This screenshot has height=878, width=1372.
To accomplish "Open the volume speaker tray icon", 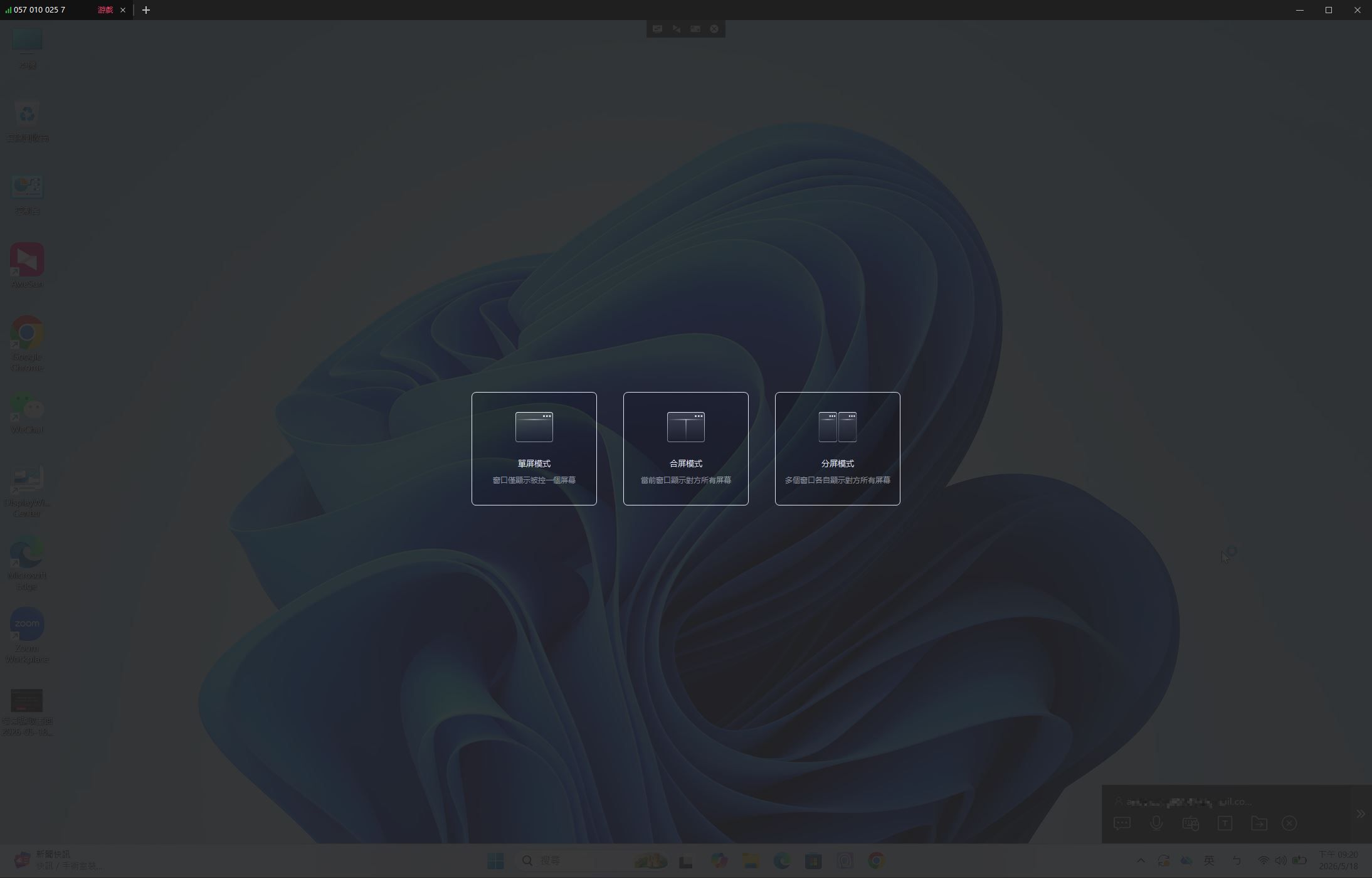I will pos(1281,860).
